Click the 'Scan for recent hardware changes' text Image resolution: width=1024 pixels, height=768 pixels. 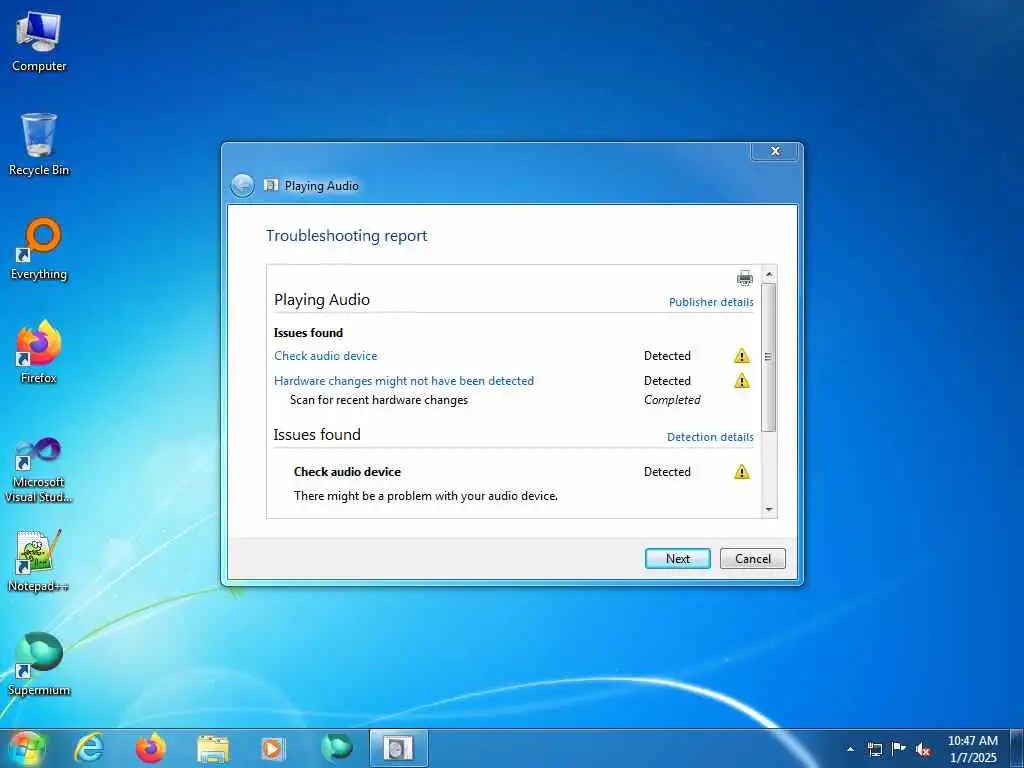(379, 400)
